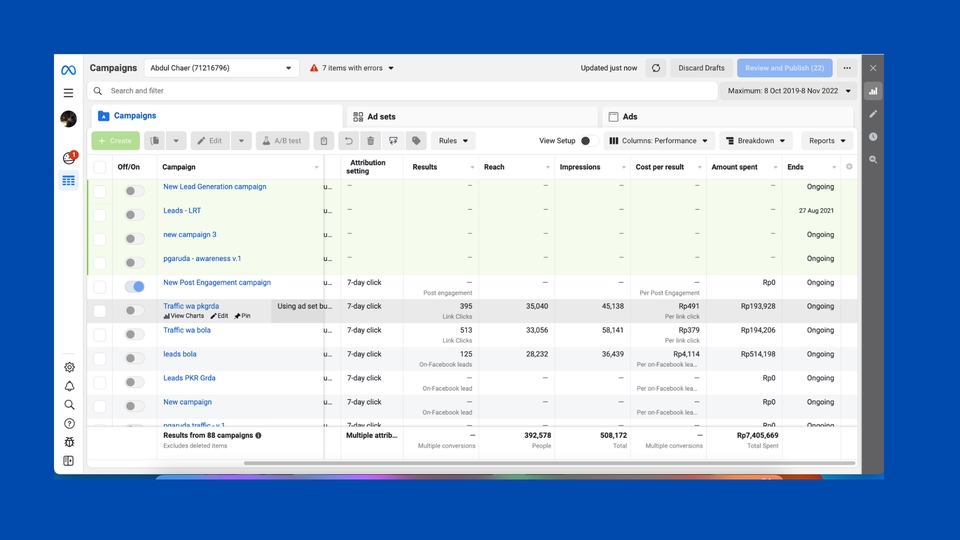The height and width of the screenshot is (540, 960).
Task: Click the Meta logo icon
Action: 69,70
